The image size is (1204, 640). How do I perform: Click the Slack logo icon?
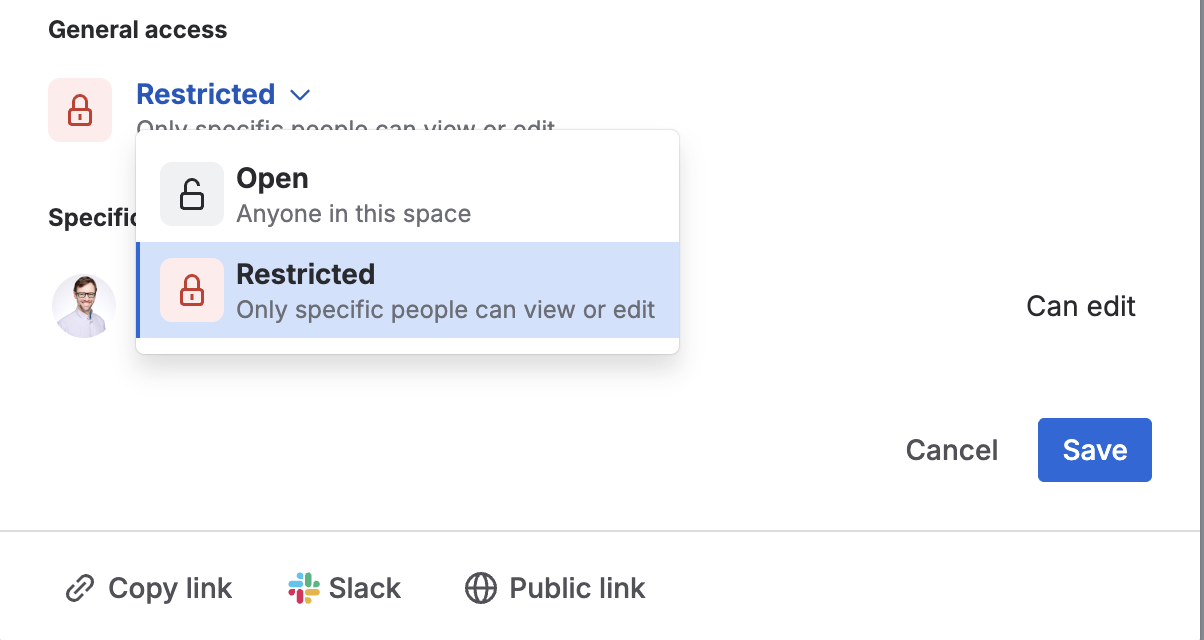[304, 588]
